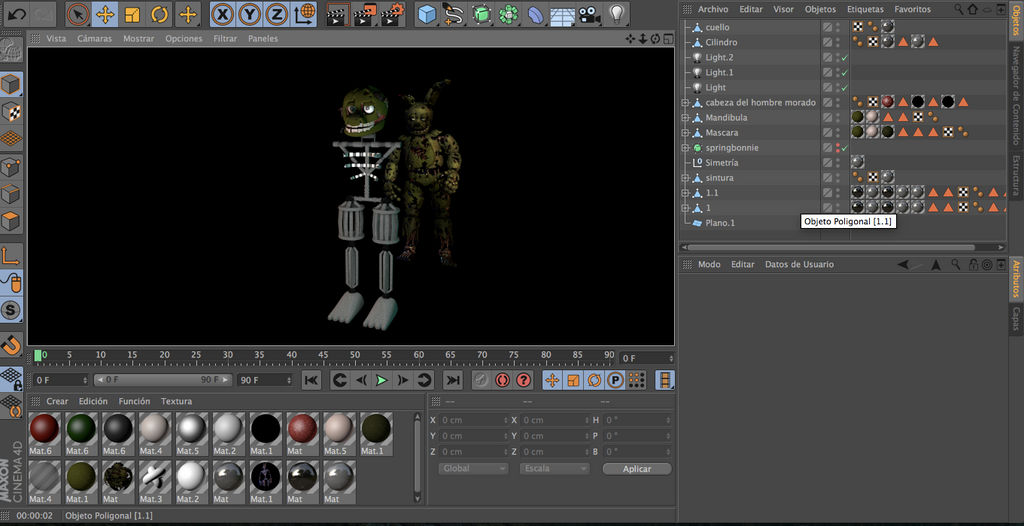The image size is (1024, 526).
Task: Play the animation forward
Action: (x=382, y=380)
